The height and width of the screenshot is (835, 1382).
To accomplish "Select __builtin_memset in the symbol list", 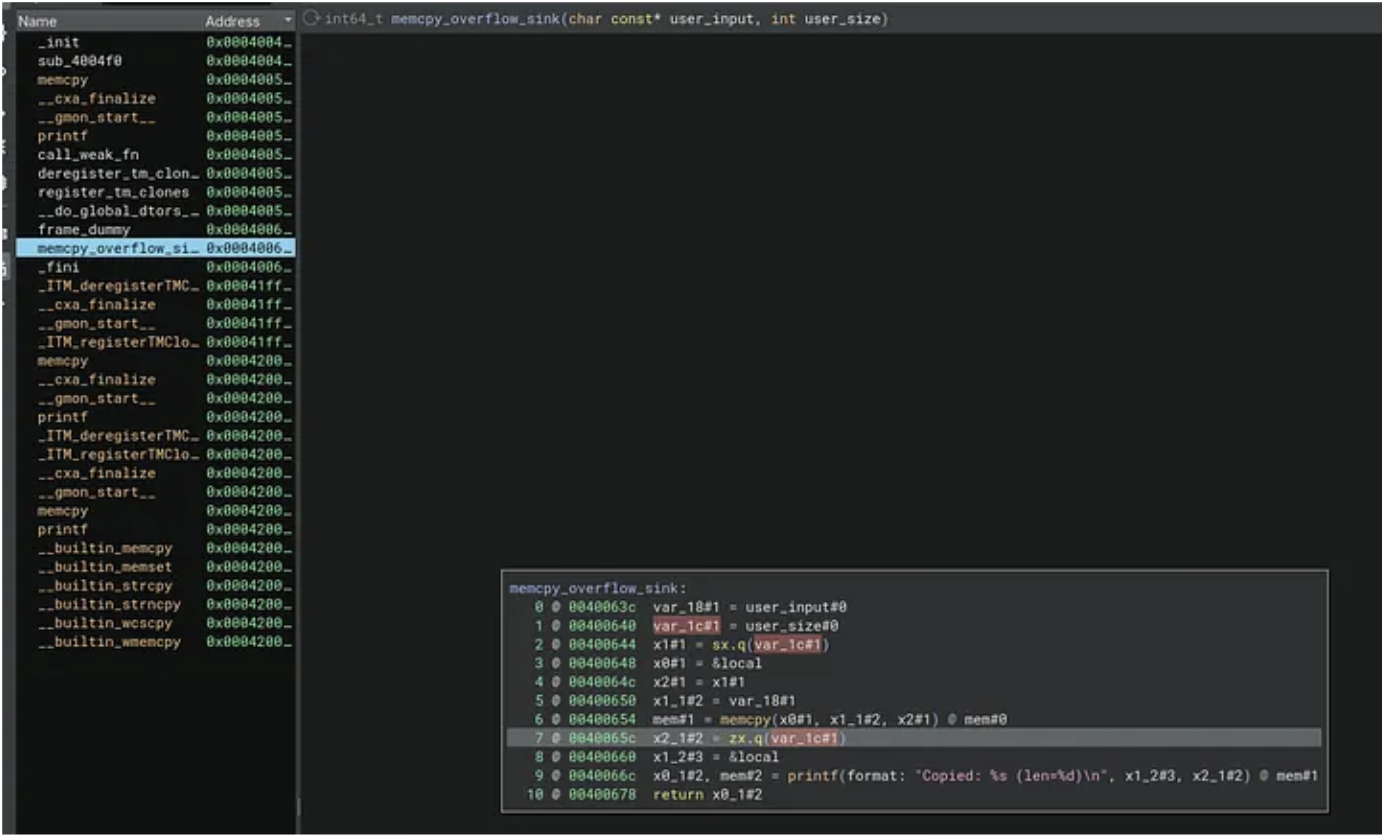I will pyautogui.click(x=105, y=567).
